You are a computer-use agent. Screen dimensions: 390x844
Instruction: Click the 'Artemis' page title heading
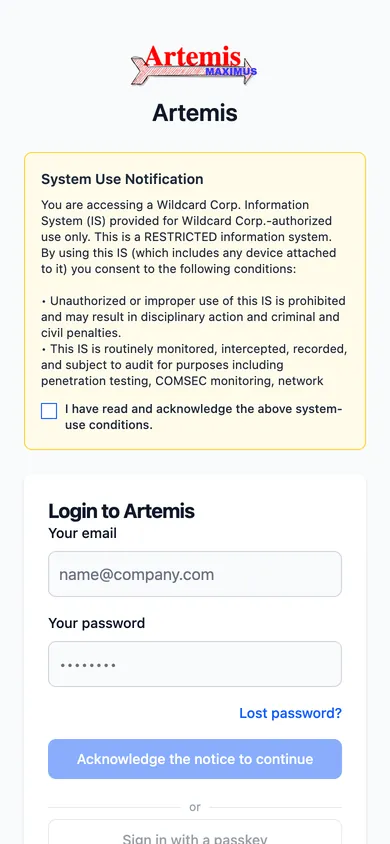[x=195, y=113]
